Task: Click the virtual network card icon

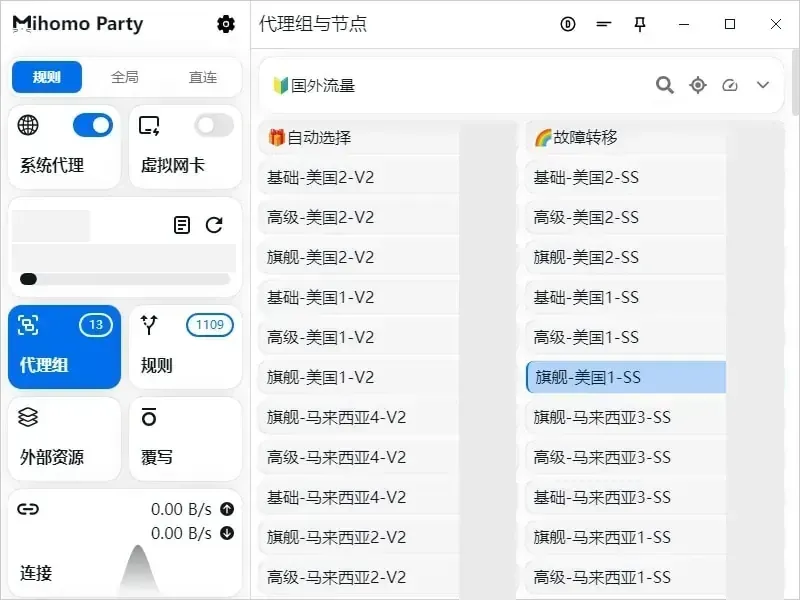Action: [x=149, y=126]
